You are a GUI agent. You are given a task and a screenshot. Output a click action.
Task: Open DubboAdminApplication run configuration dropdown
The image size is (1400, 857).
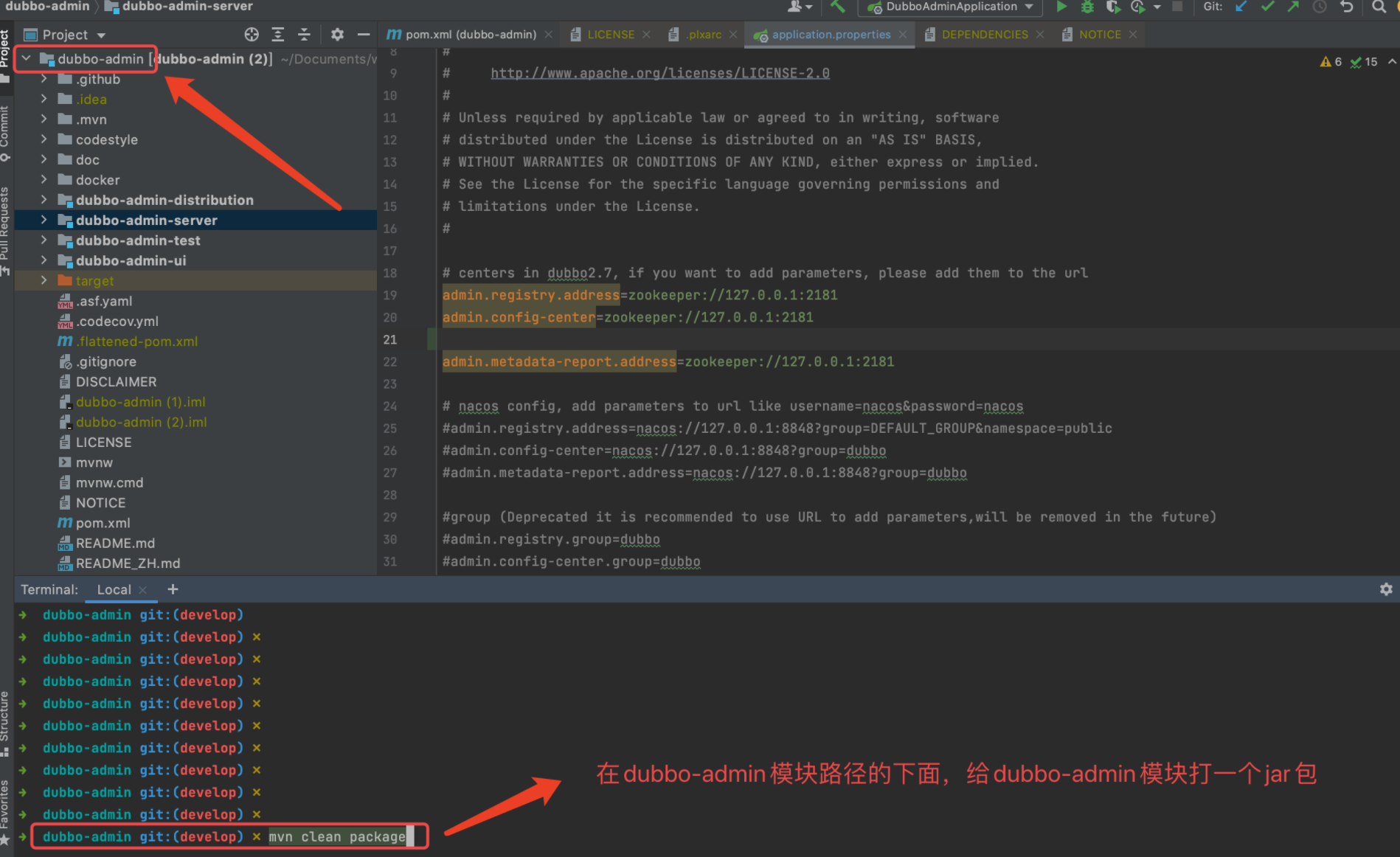(950, 7)
